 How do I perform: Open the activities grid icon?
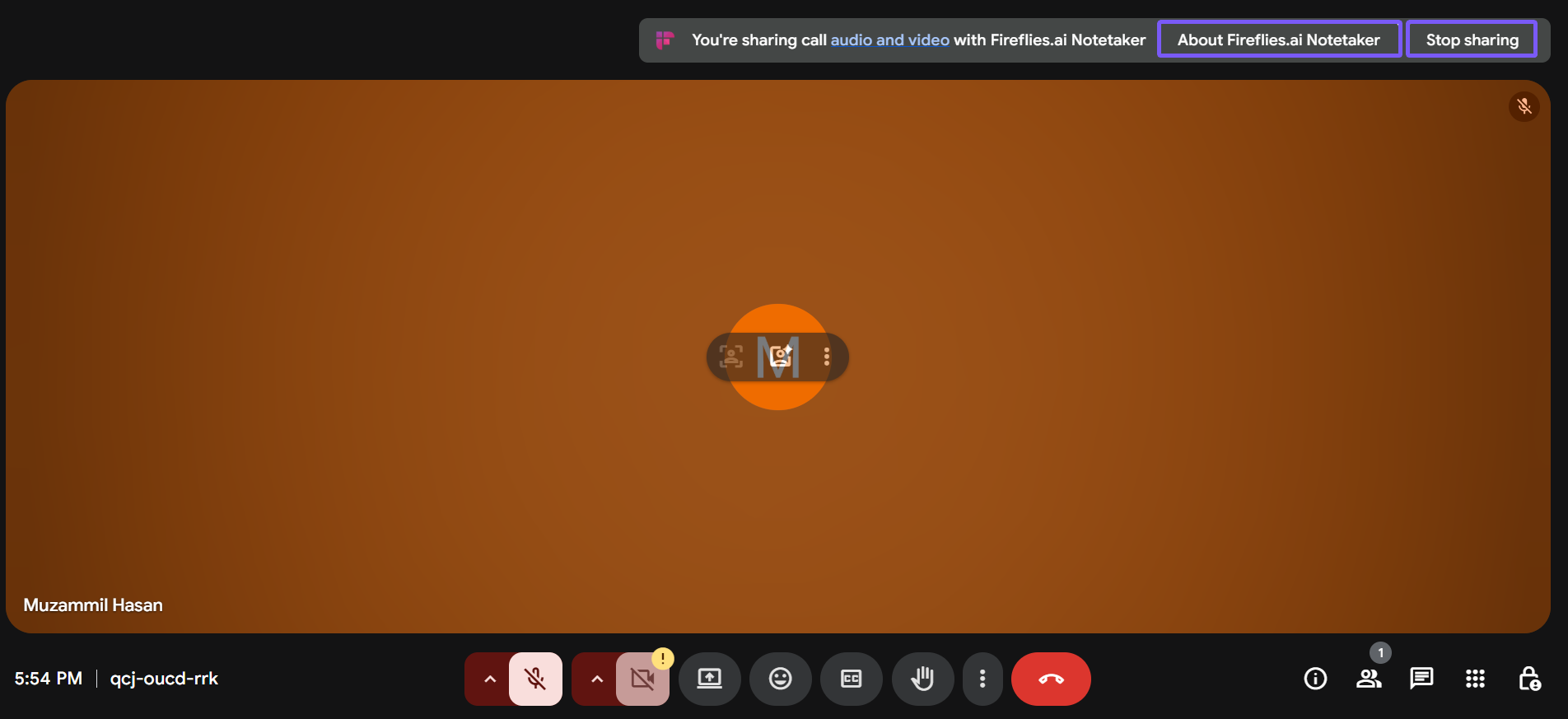1475,679
